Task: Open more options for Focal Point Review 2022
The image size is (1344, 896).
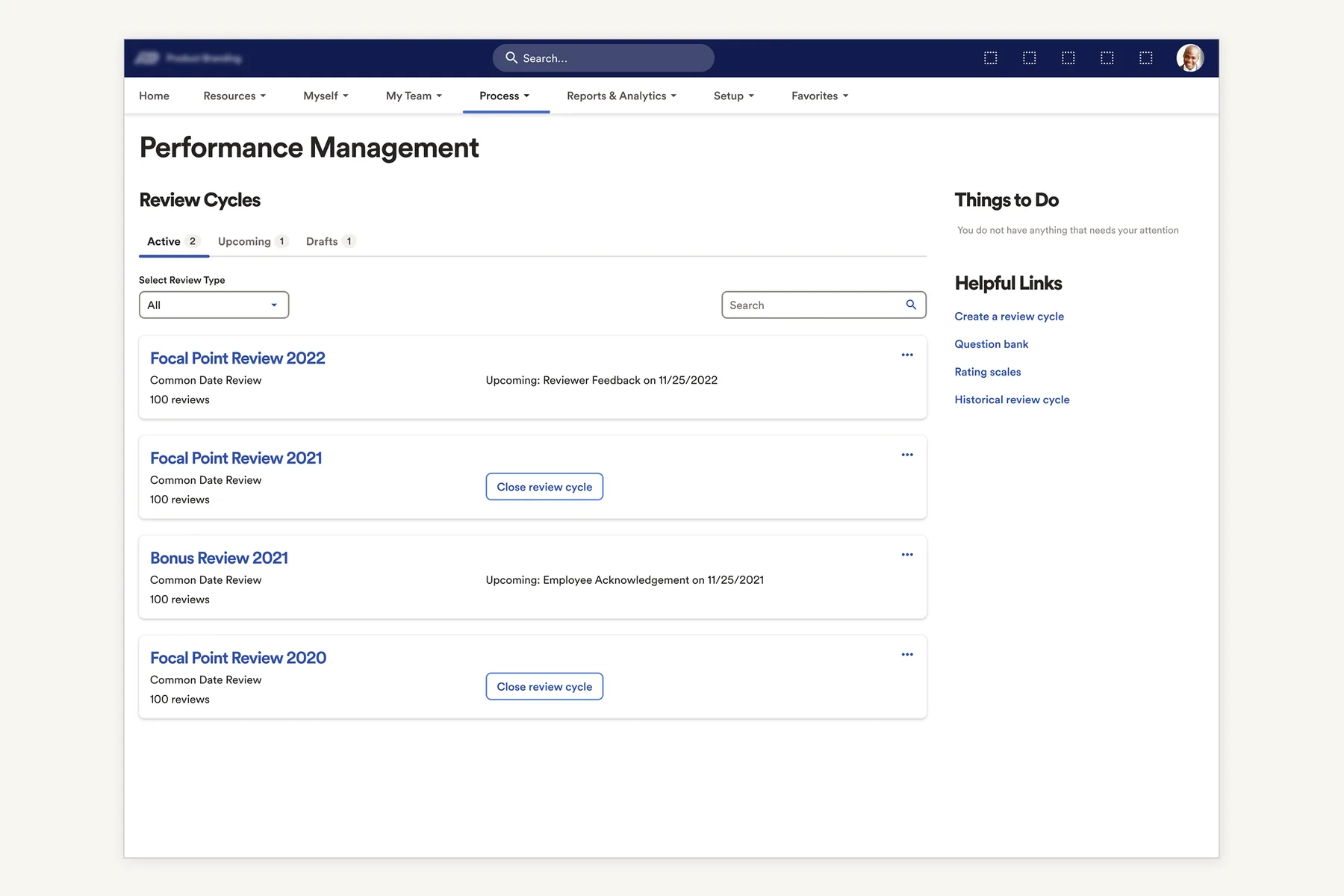Action: click(x=907, y=355)
